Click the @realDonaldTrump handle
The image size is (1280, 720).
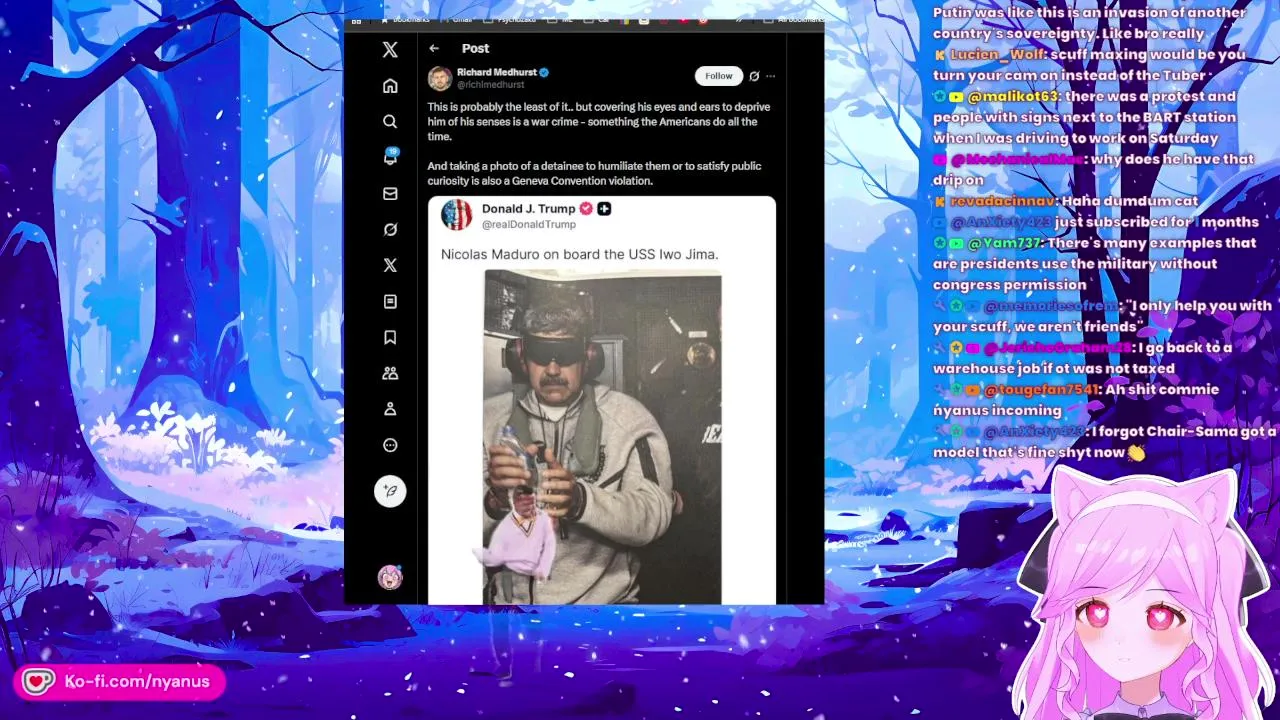pos(529,225)
